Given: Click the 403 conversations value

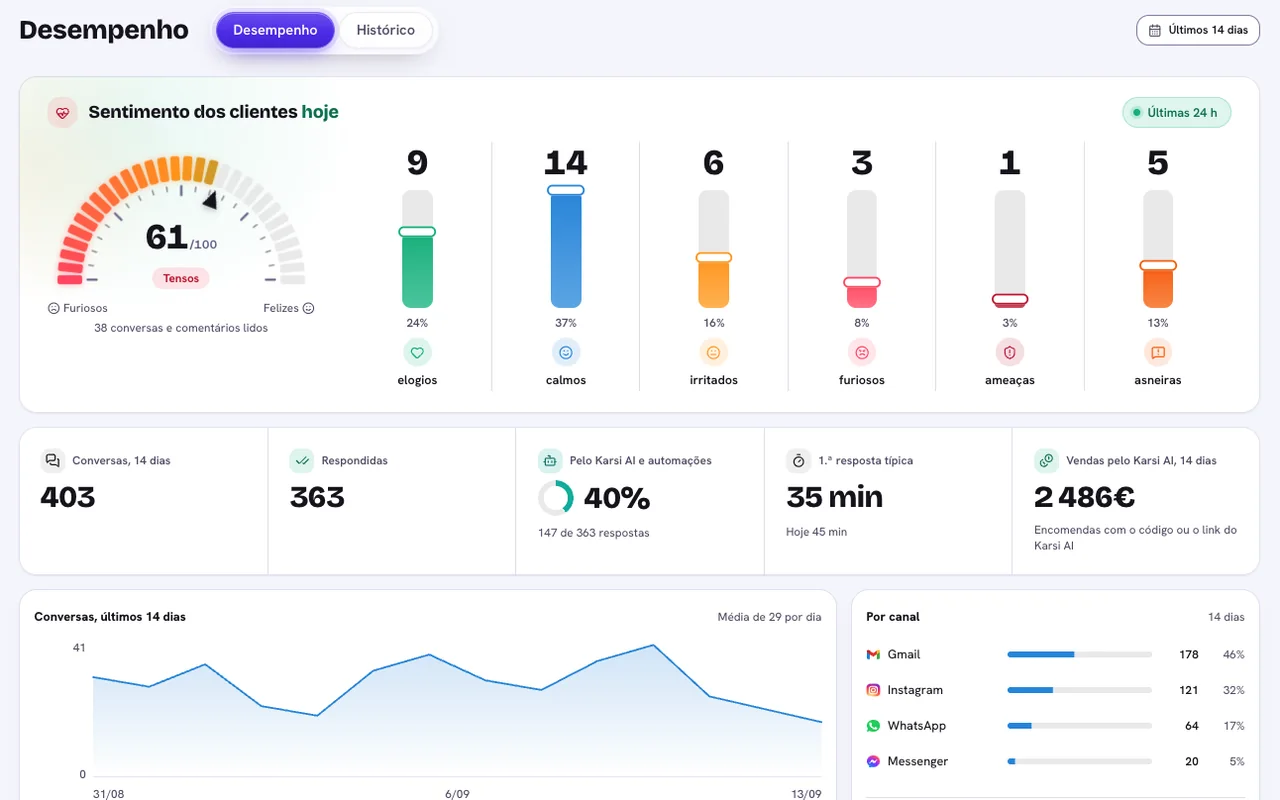Looking at the screenshot, I should 68,497.
